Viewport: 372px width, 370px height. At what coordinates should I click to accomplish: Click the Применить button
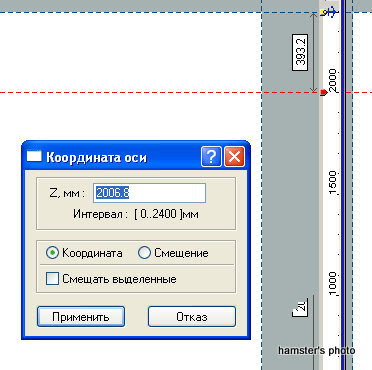[x=81, y=317]
